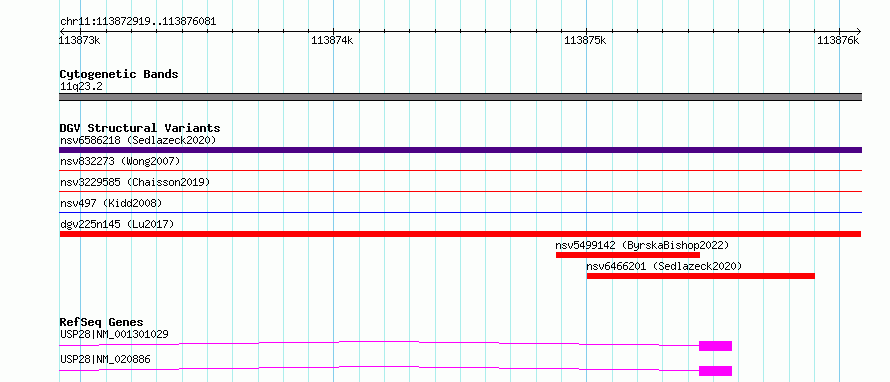The height and width of the screenshot is (382, 890).
Task: Click the thin red line for nsv3229585
Action: (x=460, y=191)
